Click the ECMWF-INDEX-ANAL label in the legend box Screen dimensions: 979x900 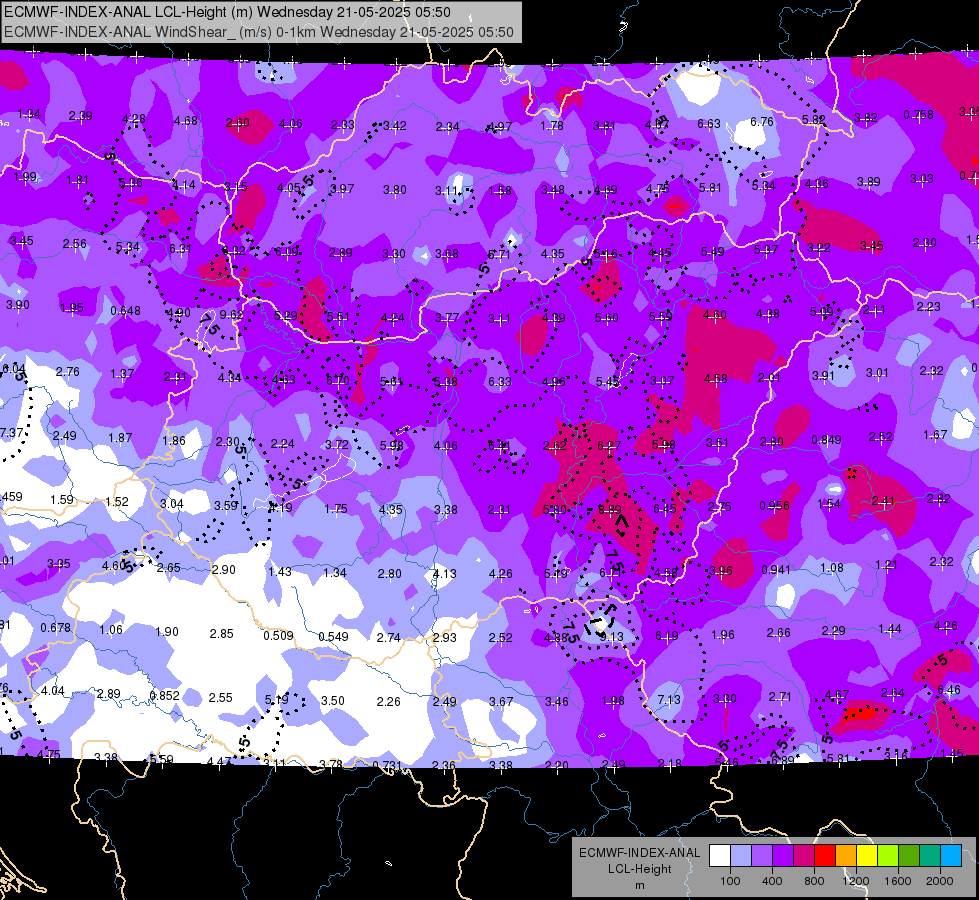(x=639, y=853)
